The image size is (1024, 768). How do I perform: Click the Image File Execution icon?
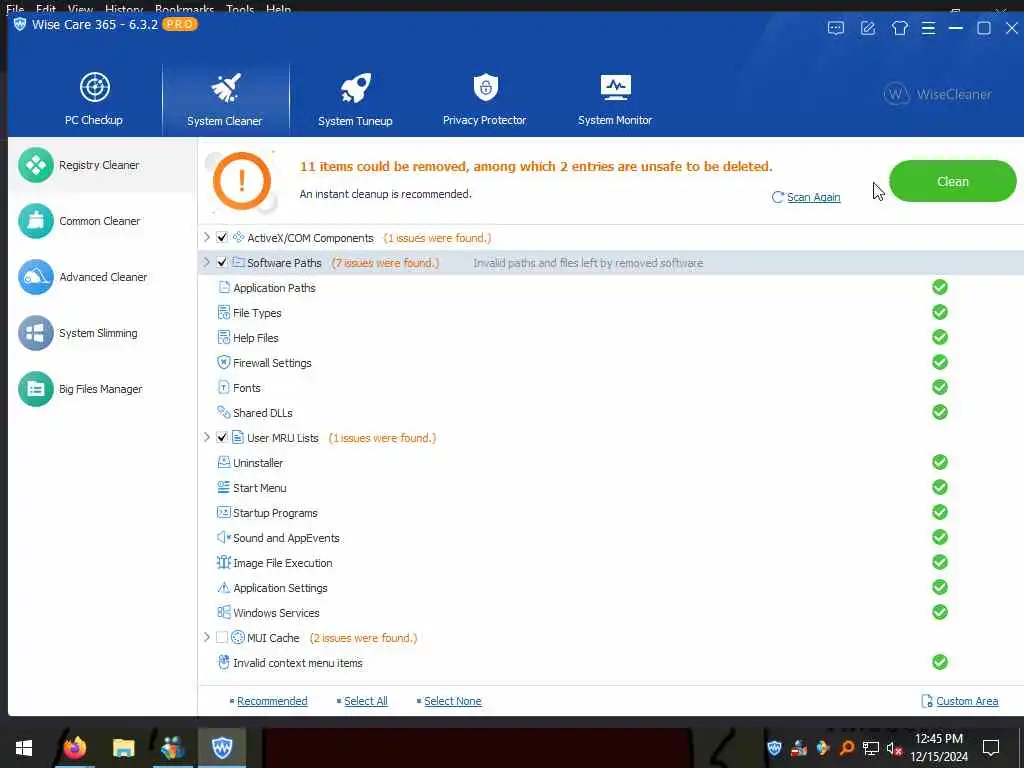224,562
